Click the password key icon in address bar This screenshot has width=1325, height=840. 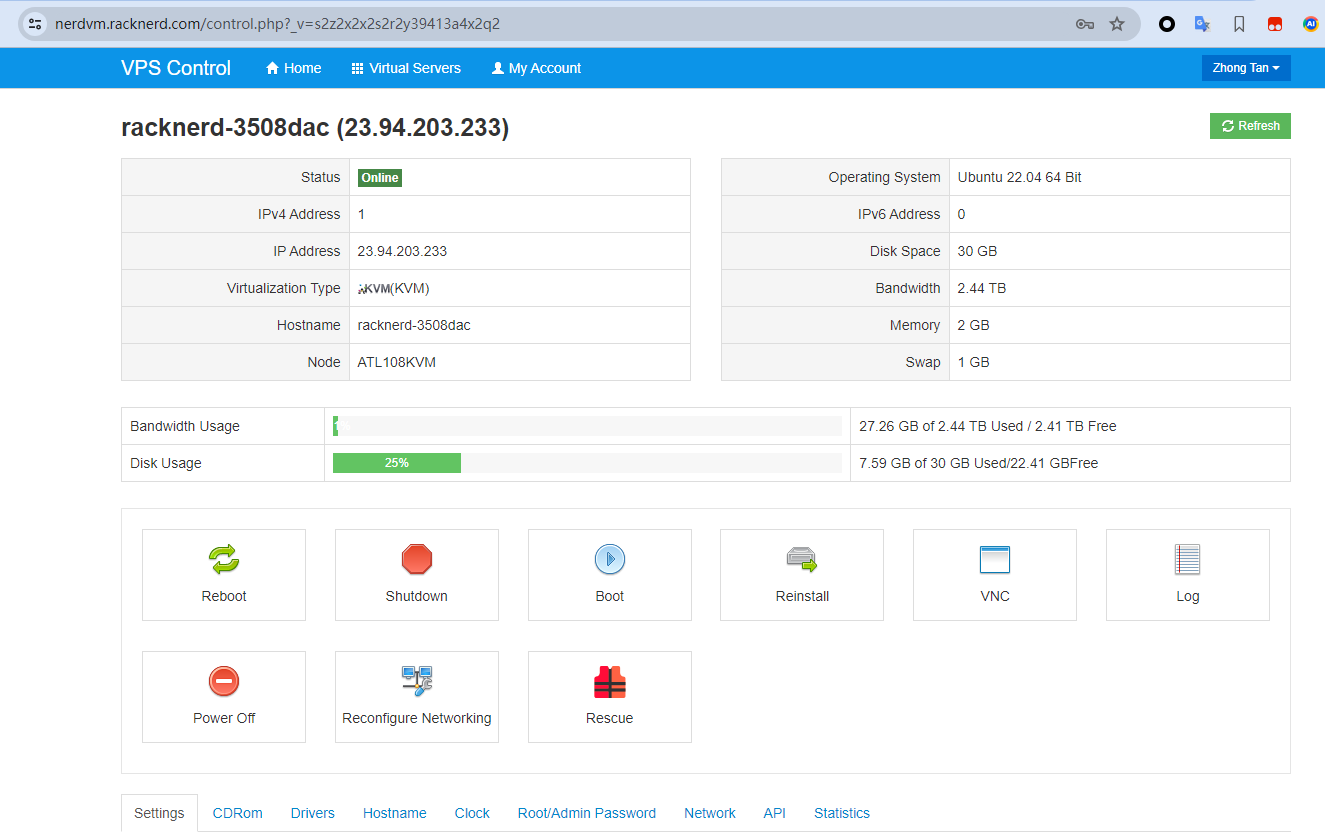(1085, 24)
